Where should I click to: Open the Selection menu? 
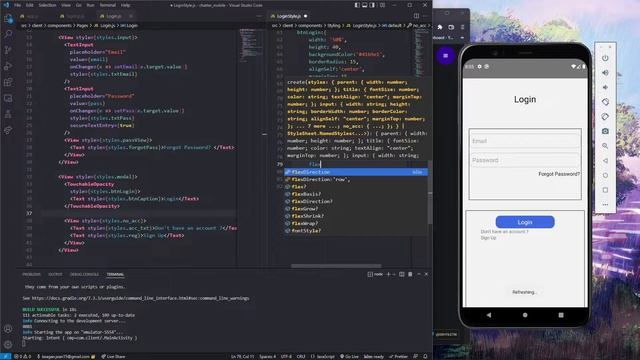tap(47, 5)
